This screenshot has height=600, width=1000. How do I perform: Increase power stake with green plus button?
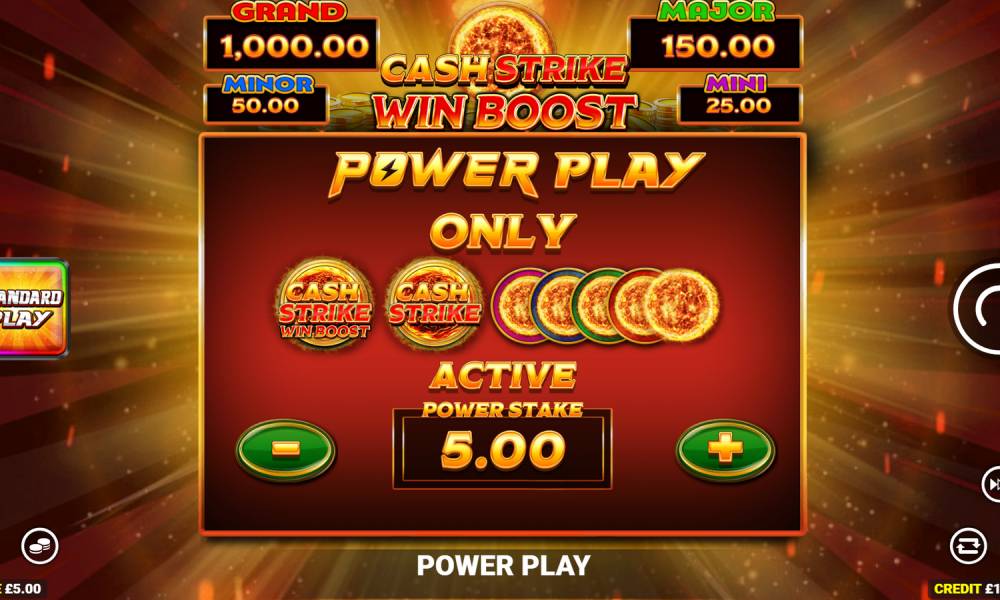point(726,450)
